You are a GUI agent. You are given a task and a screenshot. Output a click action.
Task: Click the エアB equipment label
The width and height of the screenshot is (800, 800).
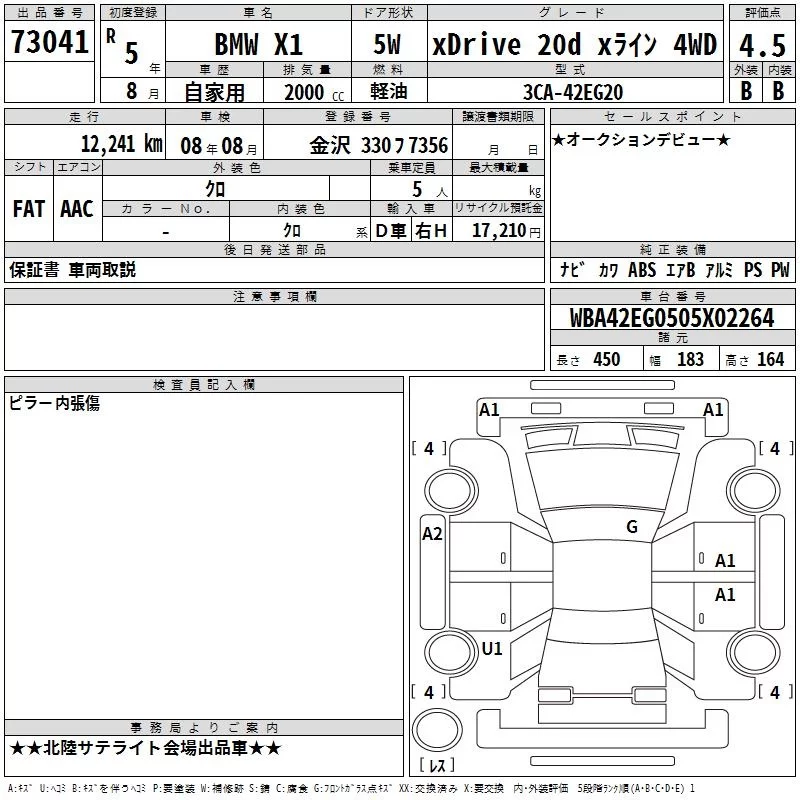tap(680, 270)
